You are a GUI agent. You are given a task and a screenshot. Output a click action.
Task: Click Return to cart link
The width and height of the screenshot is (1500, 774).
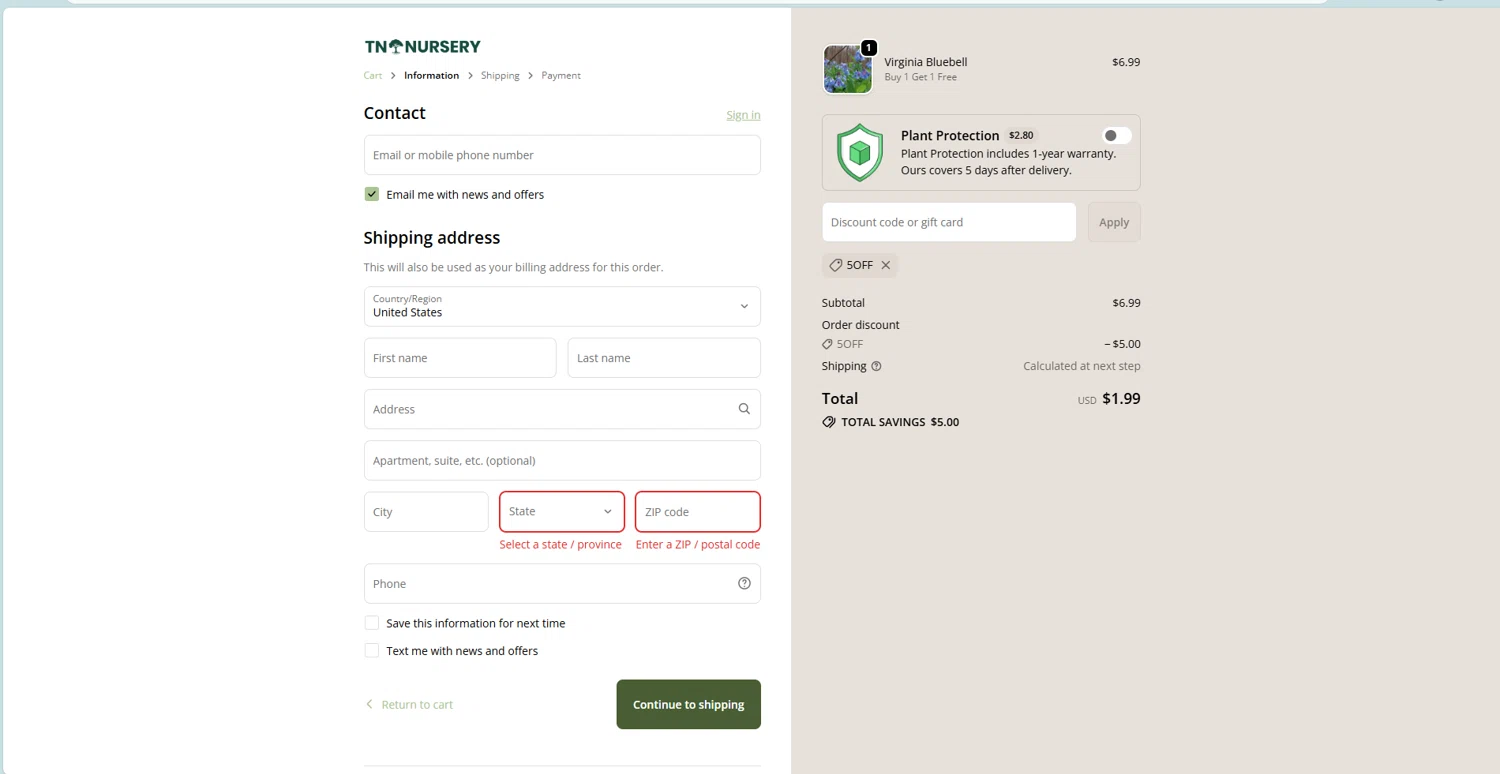pos(417,704)
